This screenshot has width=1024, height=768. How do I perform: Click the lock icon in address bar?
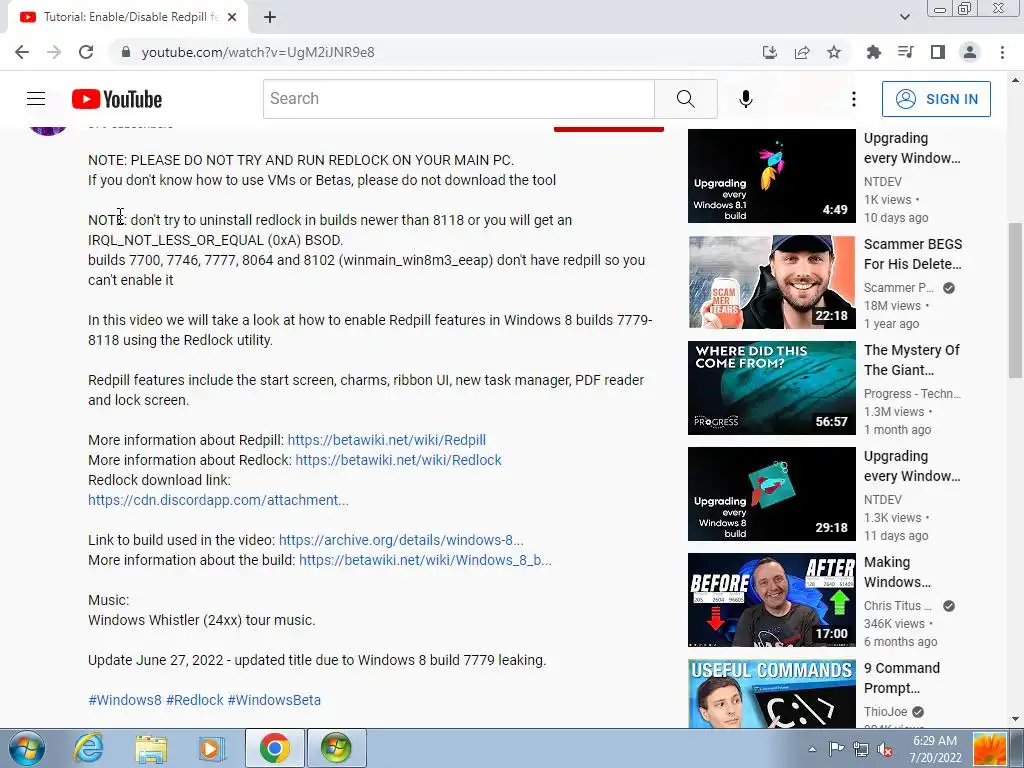pos(126,52)
